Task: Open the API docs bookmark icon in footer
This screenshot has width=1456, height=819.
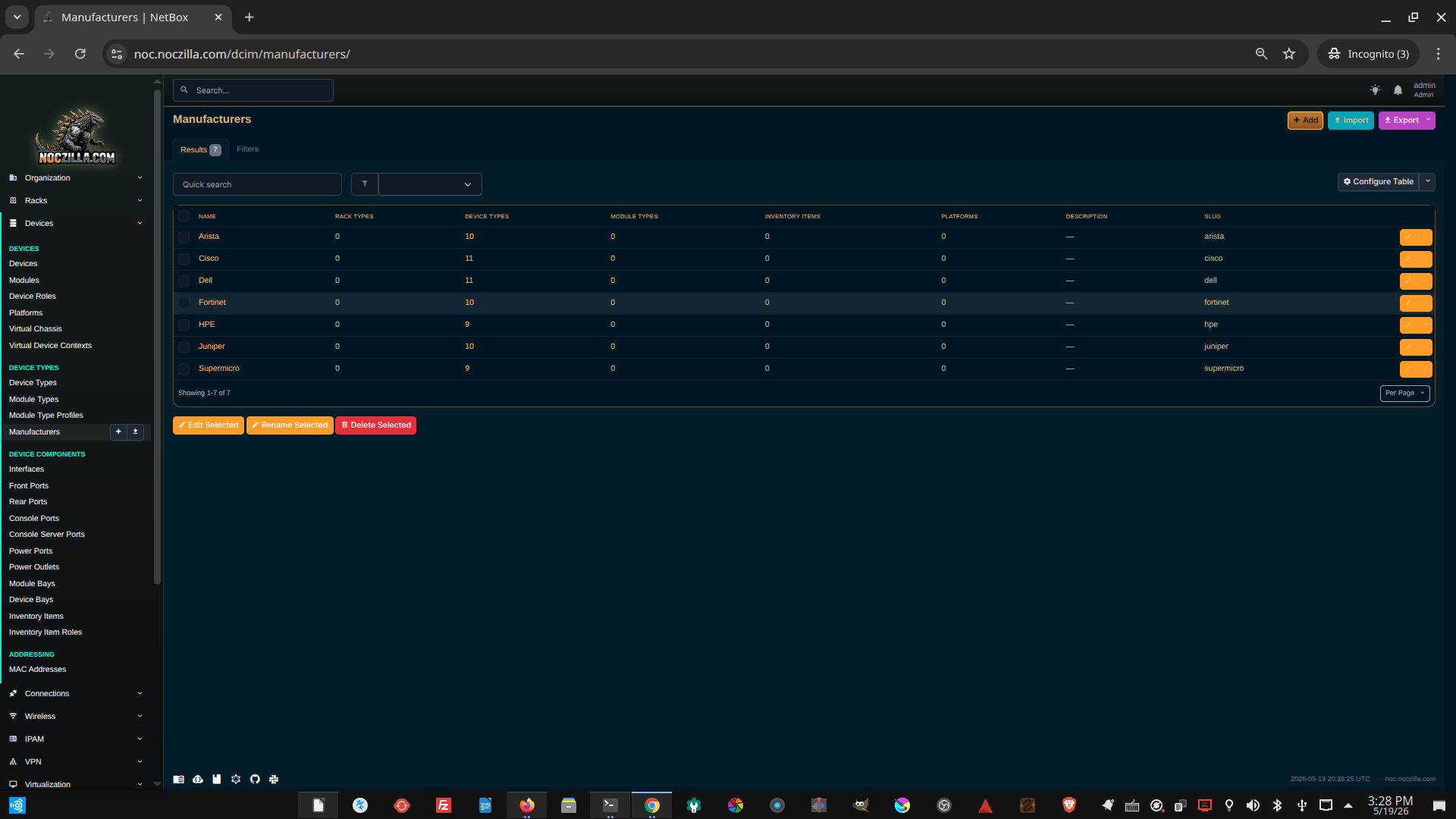Action: (x=217, y=779)
